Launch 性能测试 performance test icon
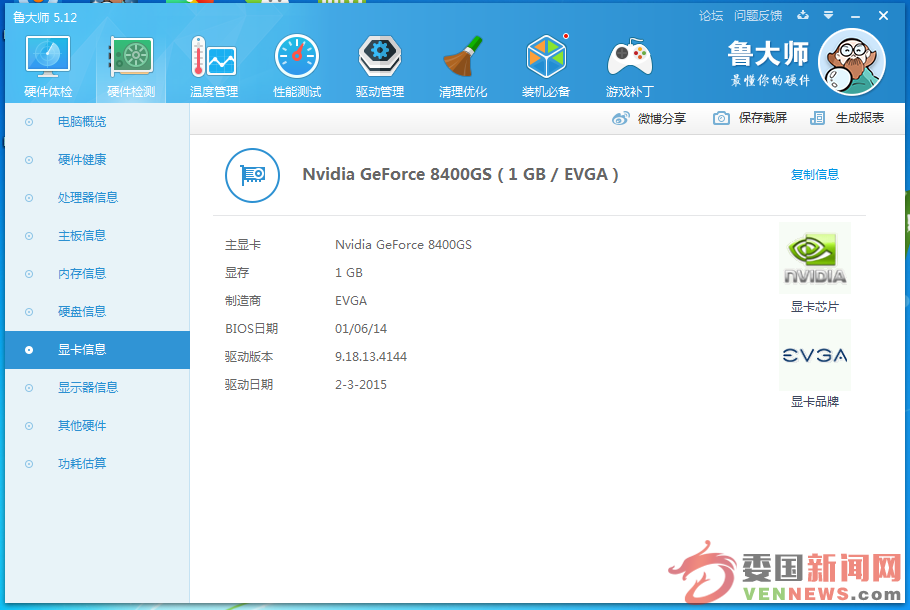 (297, 56)
